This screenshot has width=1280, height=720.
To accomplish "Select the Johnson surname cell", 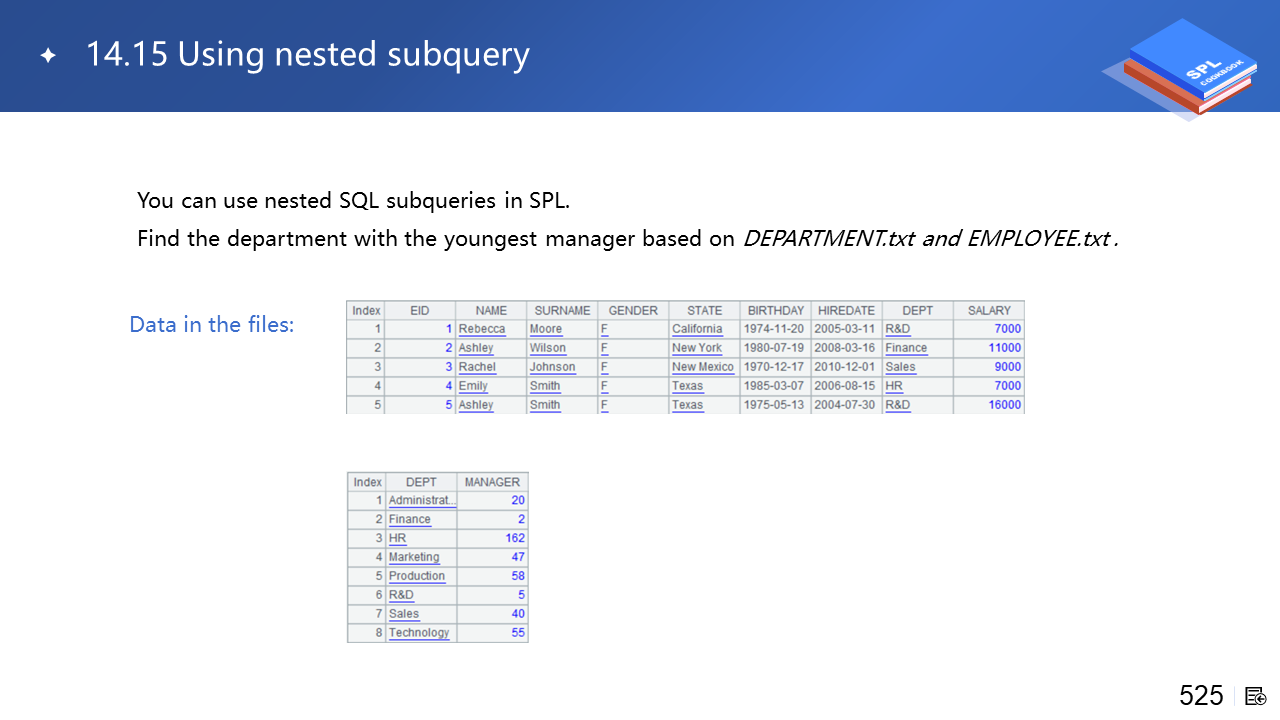I will coord(552,367).
